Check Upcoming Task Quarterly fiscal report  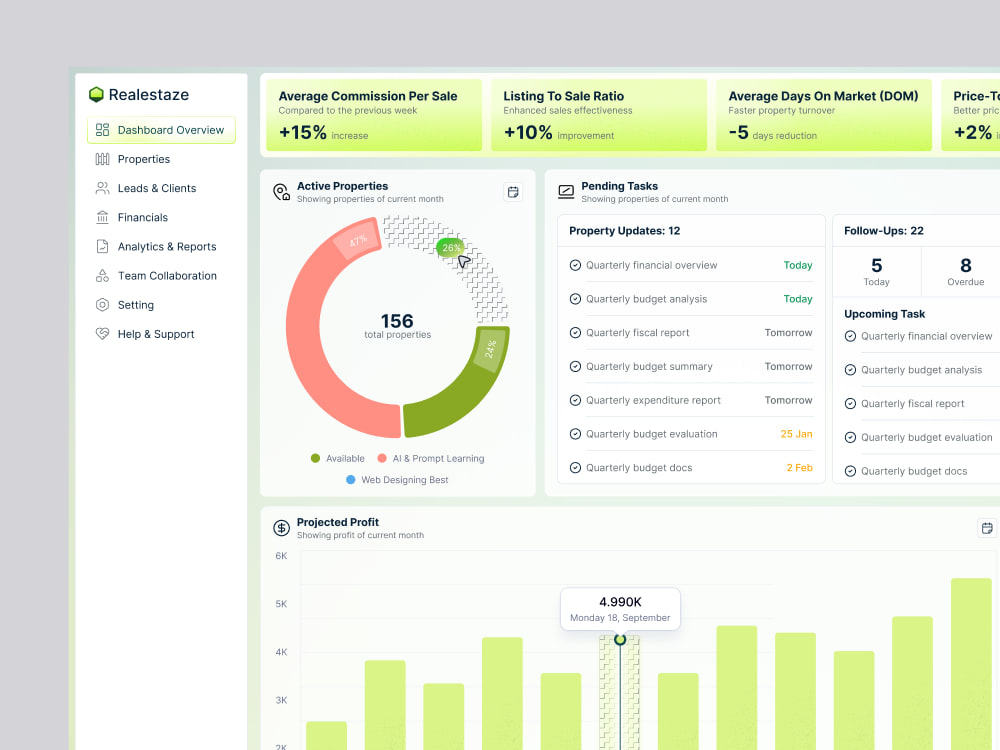coord(850,404)
